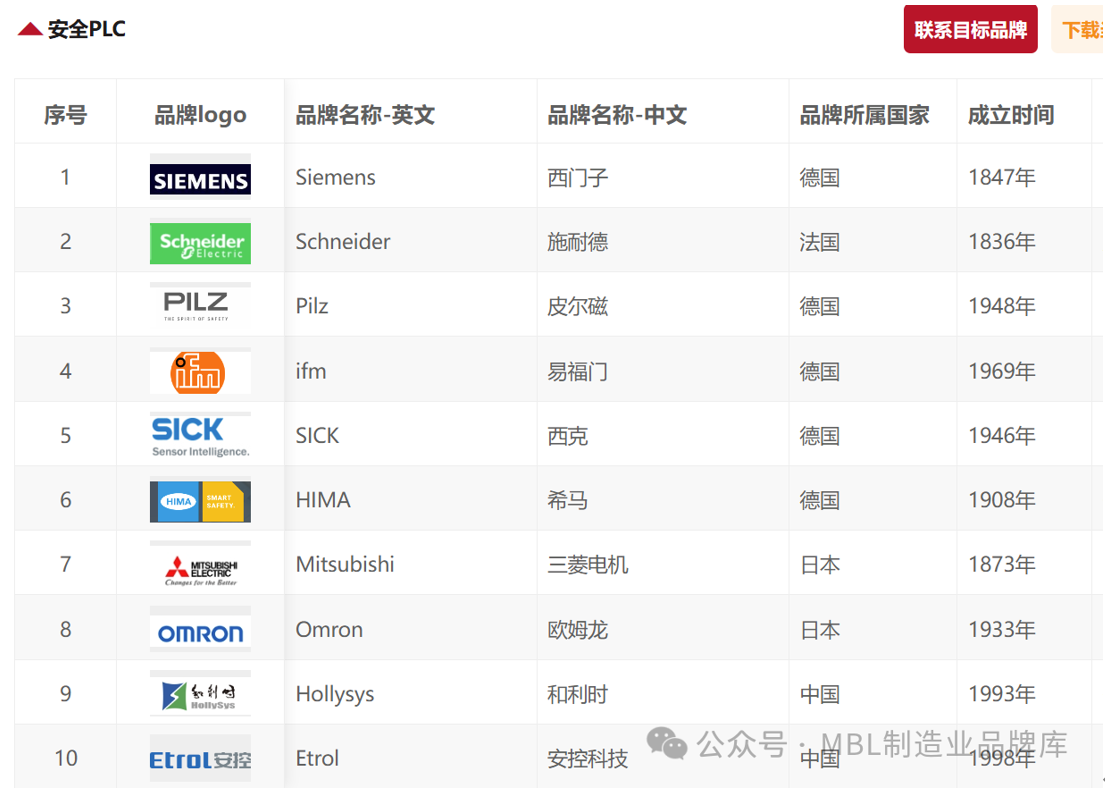Select the 1993年 founding year cell
Screen dimensions: 1105x792
tap(1025, 694)
